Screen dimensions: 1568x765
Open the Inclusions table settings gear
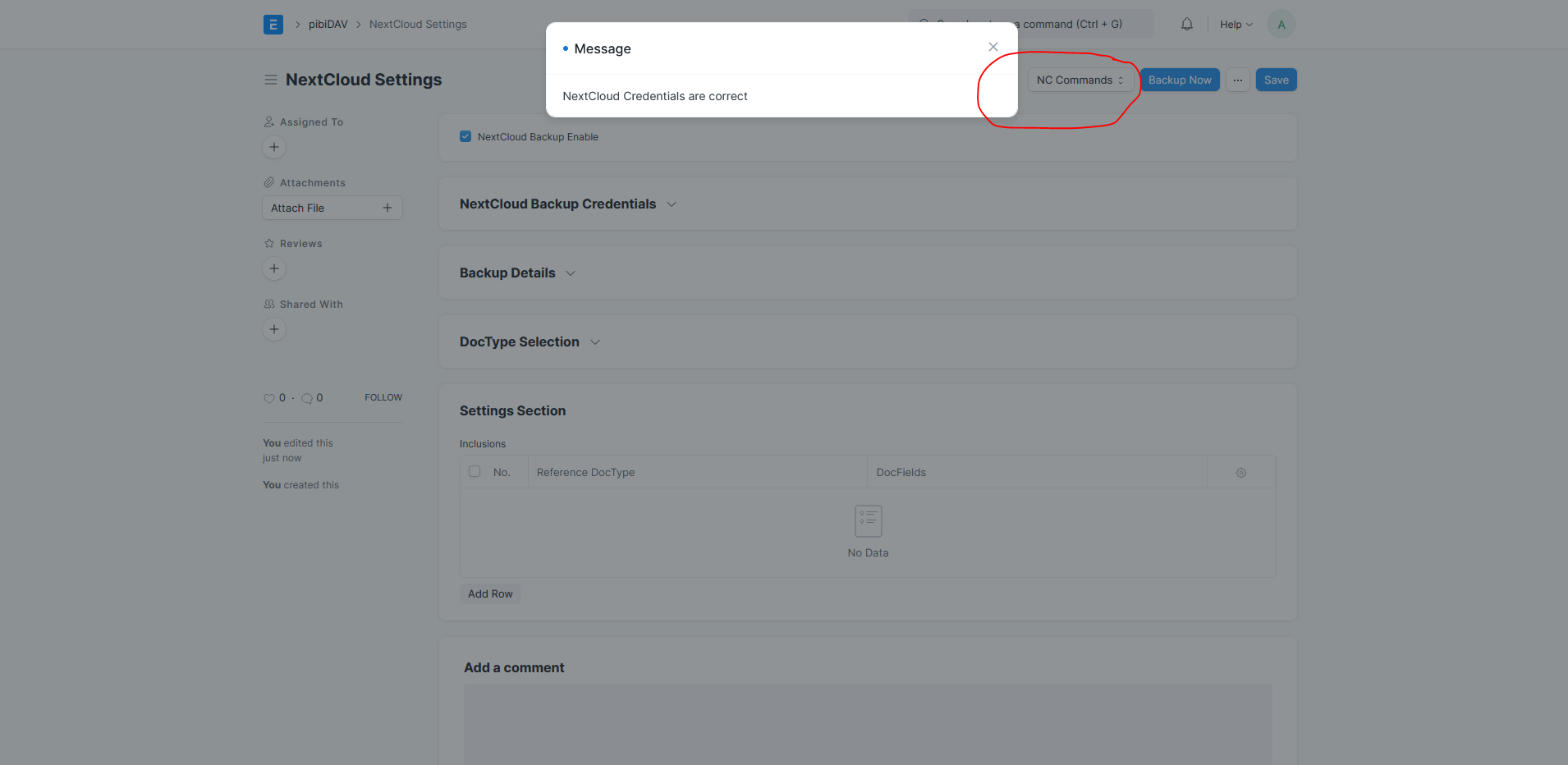pos(1241,473)
